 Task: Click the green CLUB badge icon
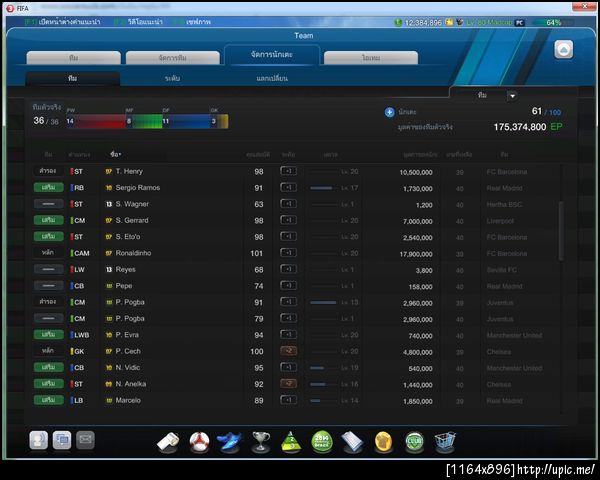414,442
